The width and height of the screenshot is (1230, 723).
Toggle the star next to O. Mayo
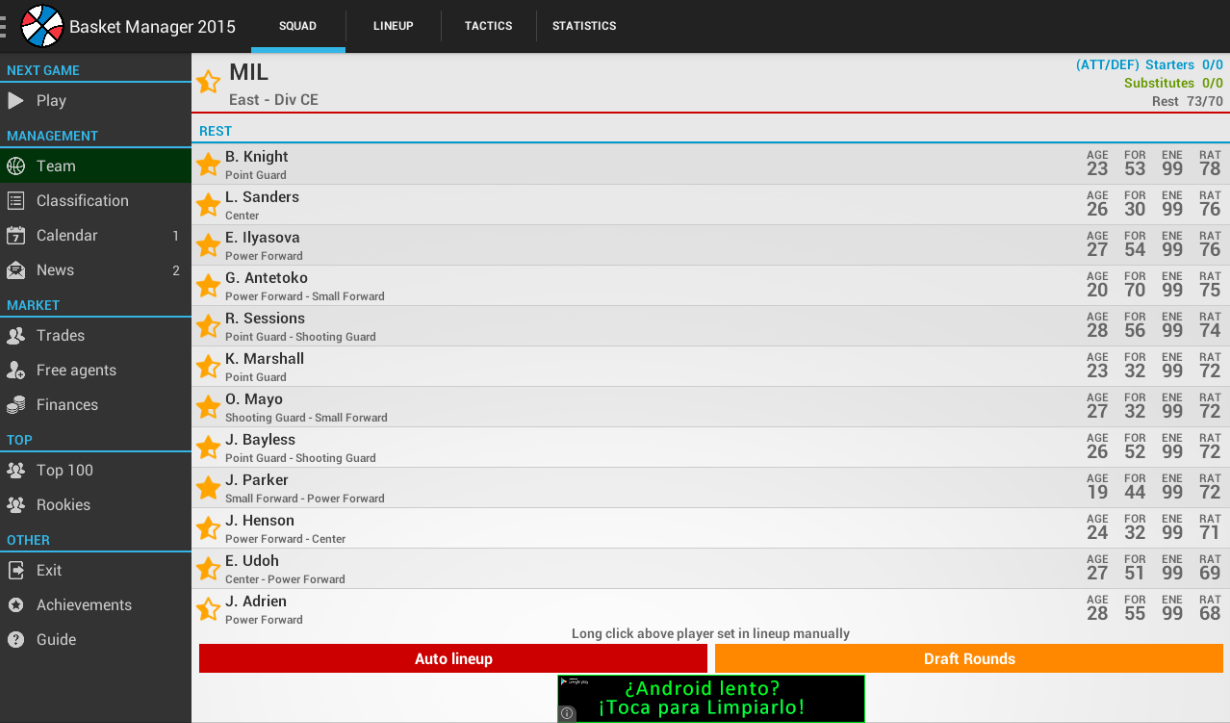tap(208, 407)
